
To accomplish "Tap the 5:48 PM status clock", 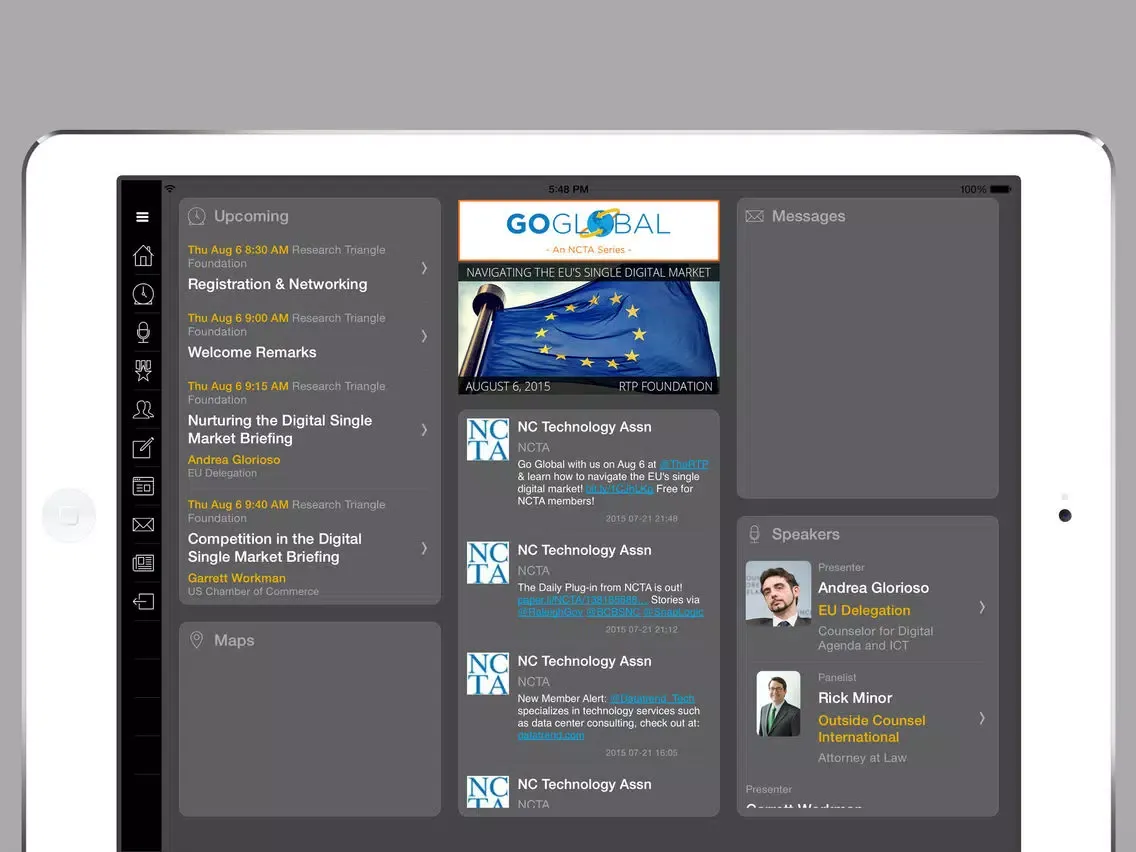I will coord(569,189).
